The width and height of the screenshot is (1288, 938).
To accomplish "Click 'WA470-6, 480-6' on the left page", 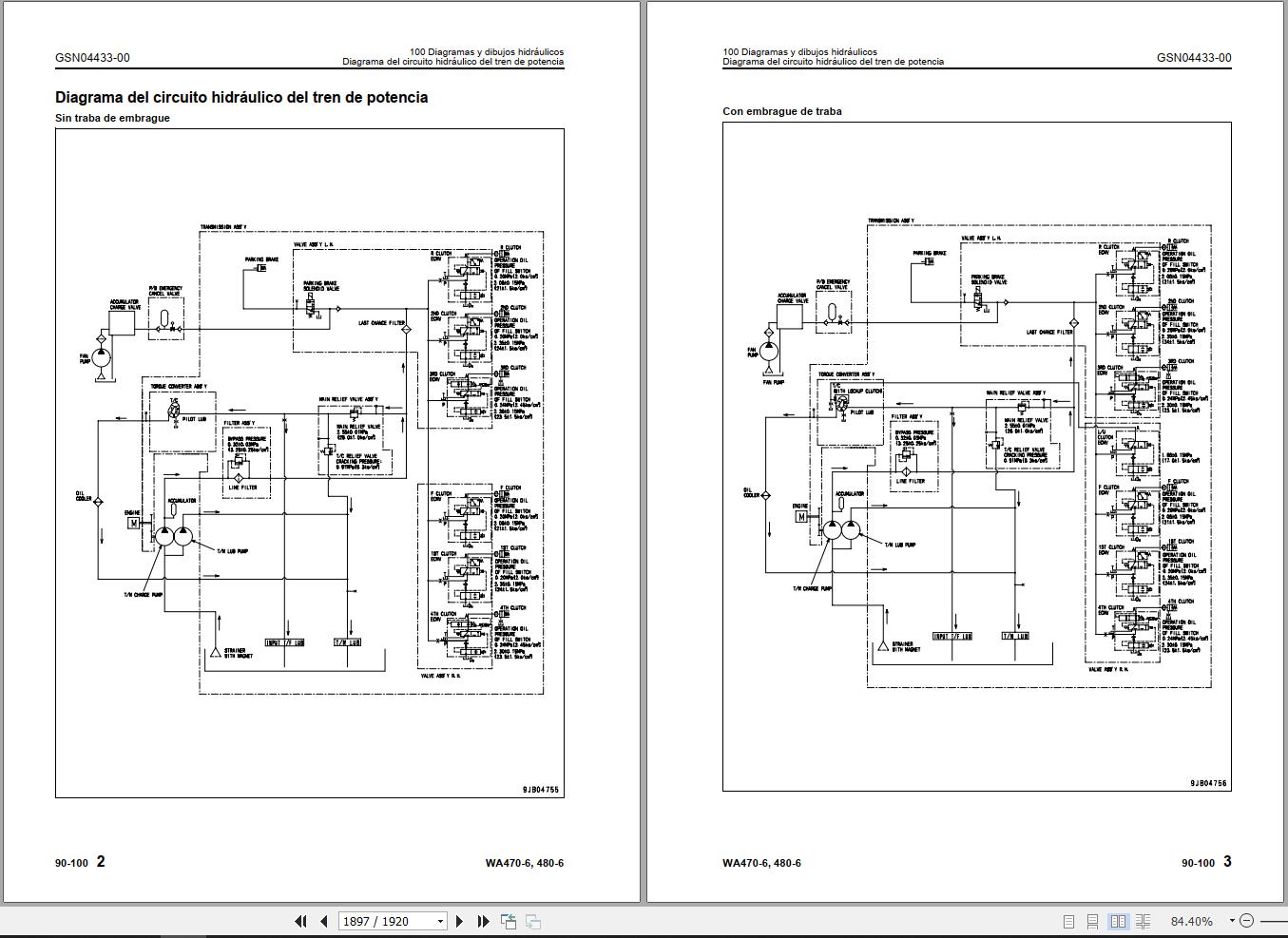I will tap(524, 863).
